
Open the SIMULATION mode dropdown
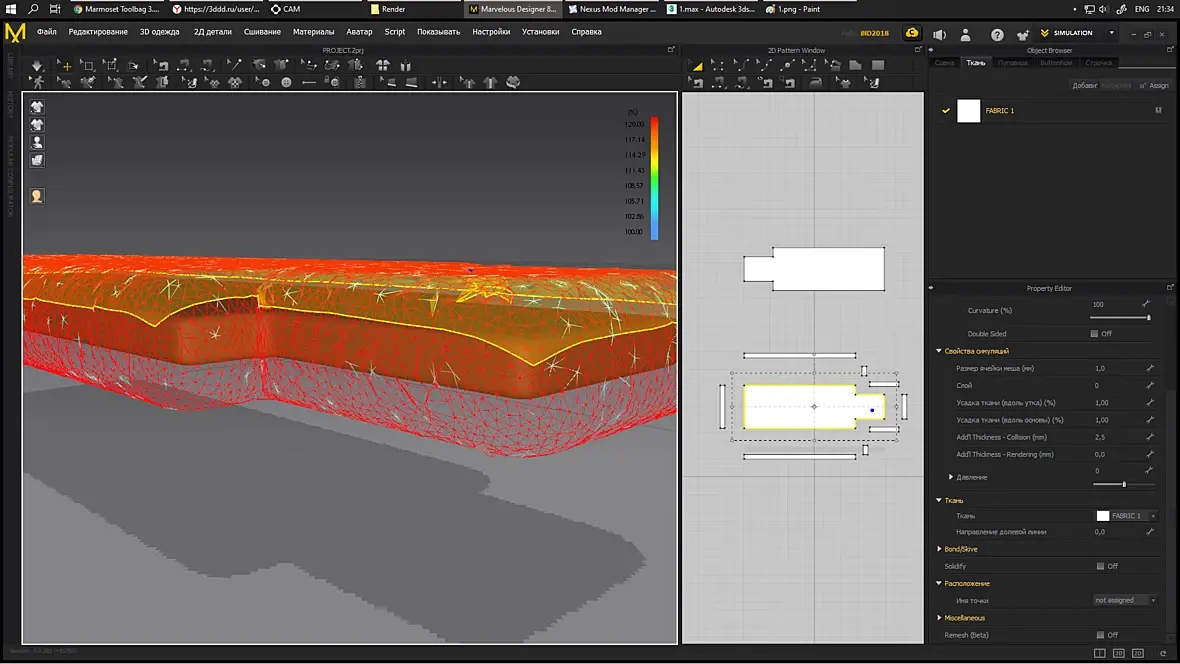pos(1111,33)
